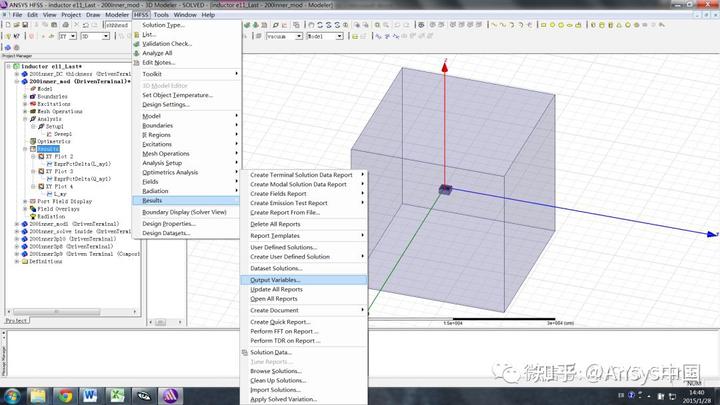Click the ANSYS HFSS taskbar icon
This screenshot has width=720, height=405.
[x=170, y=396]
